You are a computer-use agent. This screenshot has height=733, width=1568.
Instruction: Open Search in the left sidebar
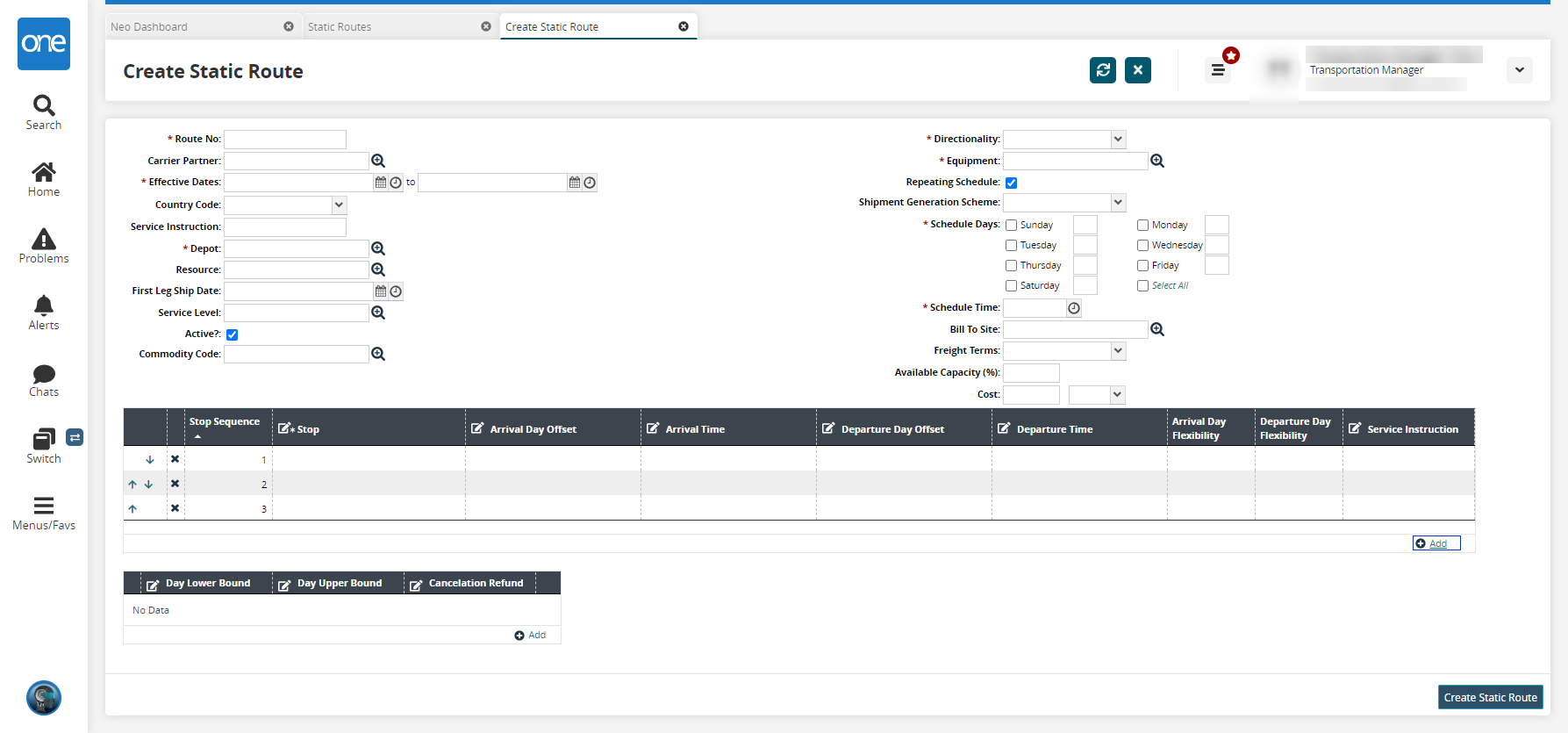[44, 113]
